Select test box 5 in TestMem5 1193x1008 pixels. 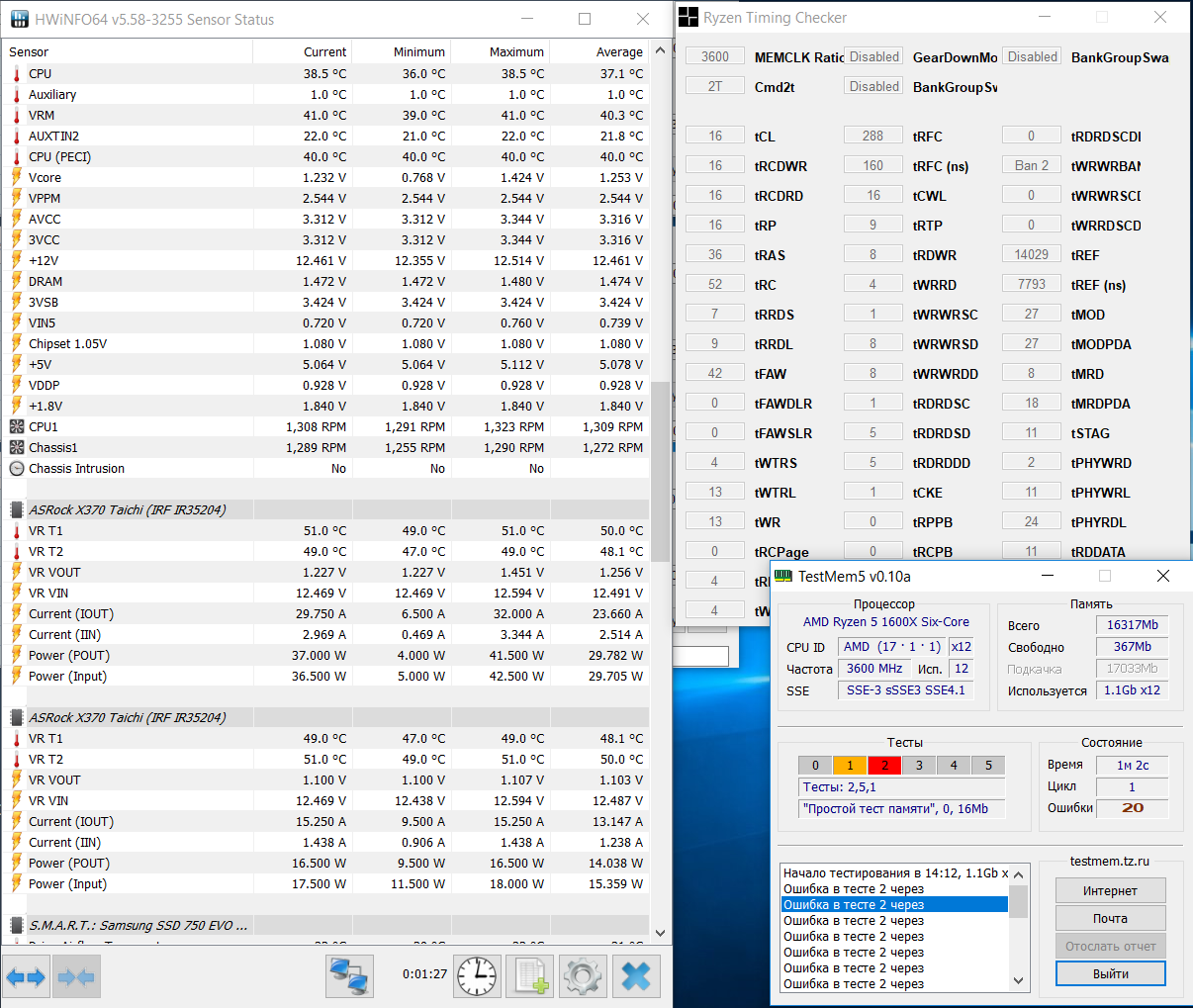pos(988,765)
